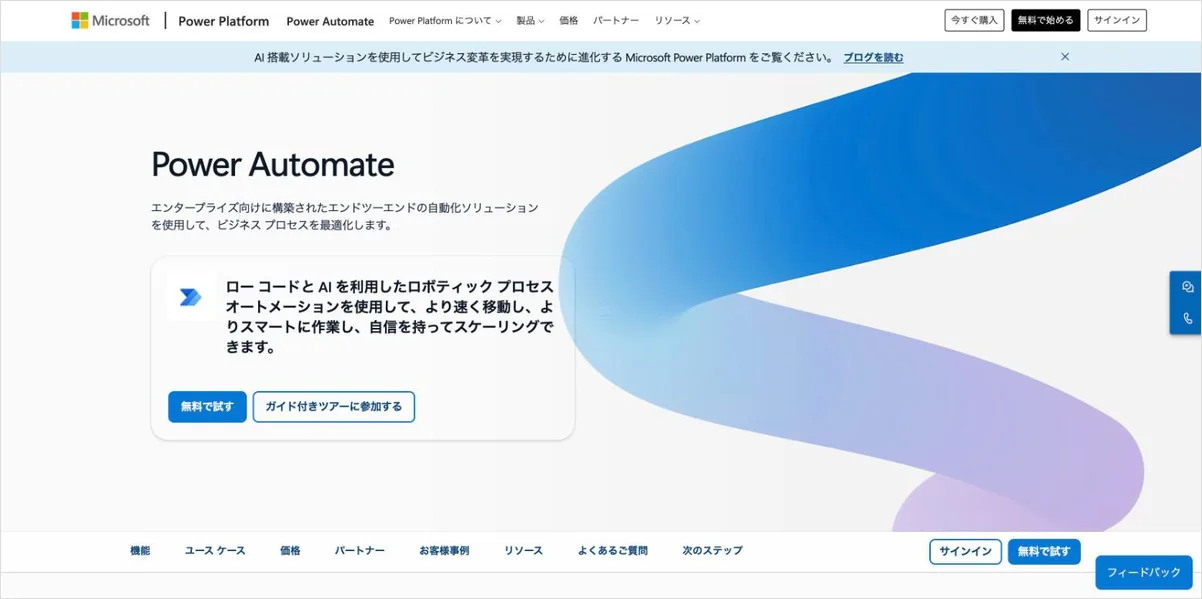Image resolution: width=1202 pixels, height=599 pixels.
Task: Expand the 製品 menu
Action: [x=530, y=21]
